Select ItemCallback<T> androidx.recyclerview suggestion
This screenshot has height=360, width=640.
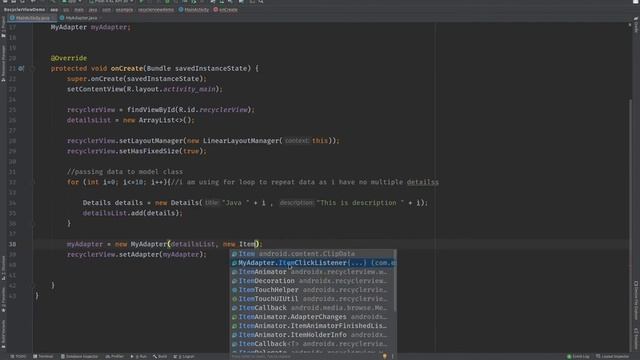pyautogui.click(x=313, y=344)
